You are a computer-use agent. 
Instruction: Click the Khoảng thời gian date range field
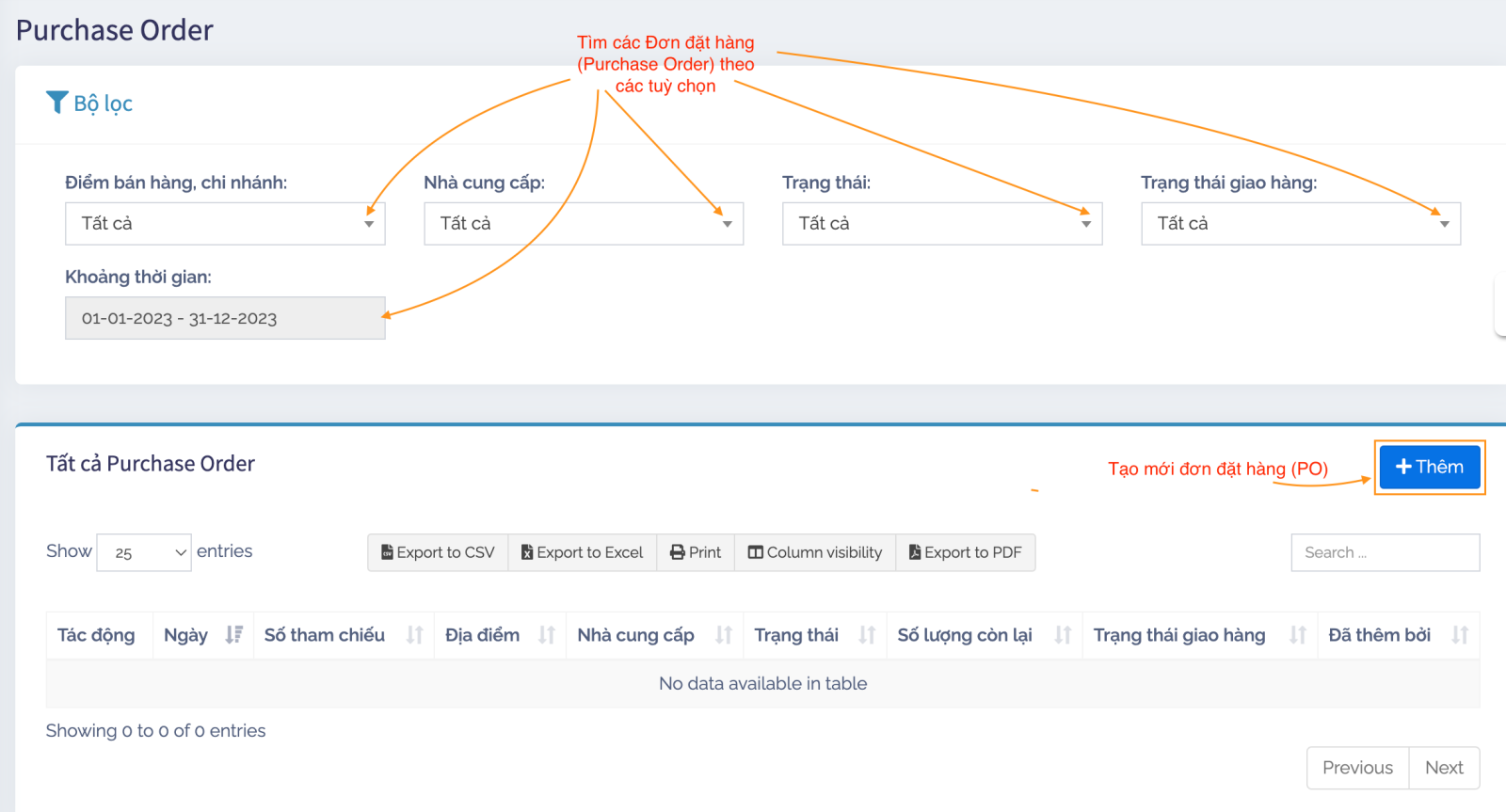225,318
